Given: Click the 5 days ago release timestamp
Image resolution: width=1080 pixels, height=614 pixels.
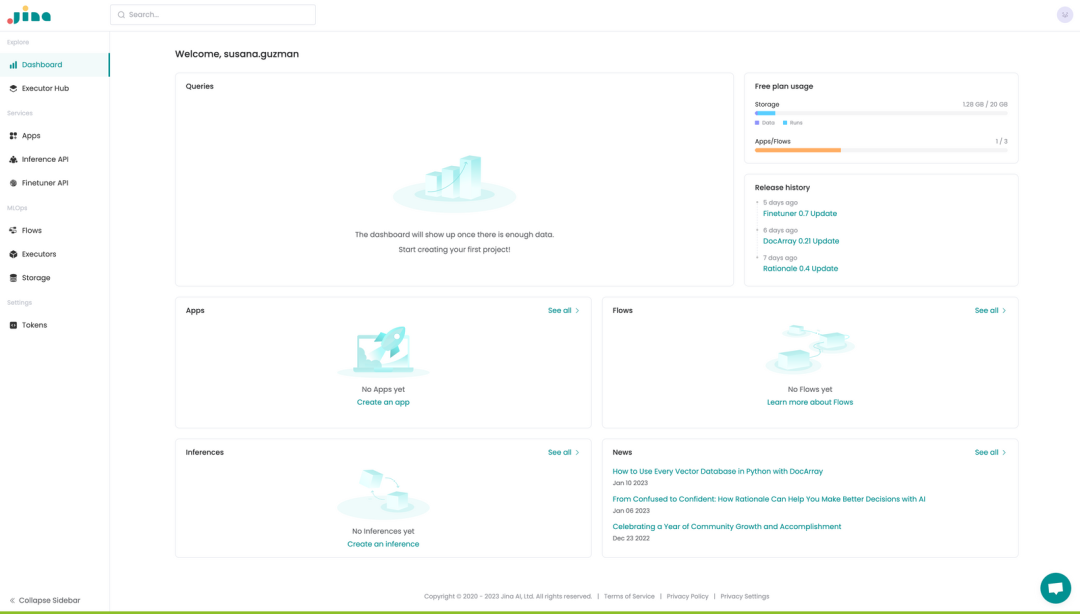Looking at the screenshot, I should (x=780, y=203).
